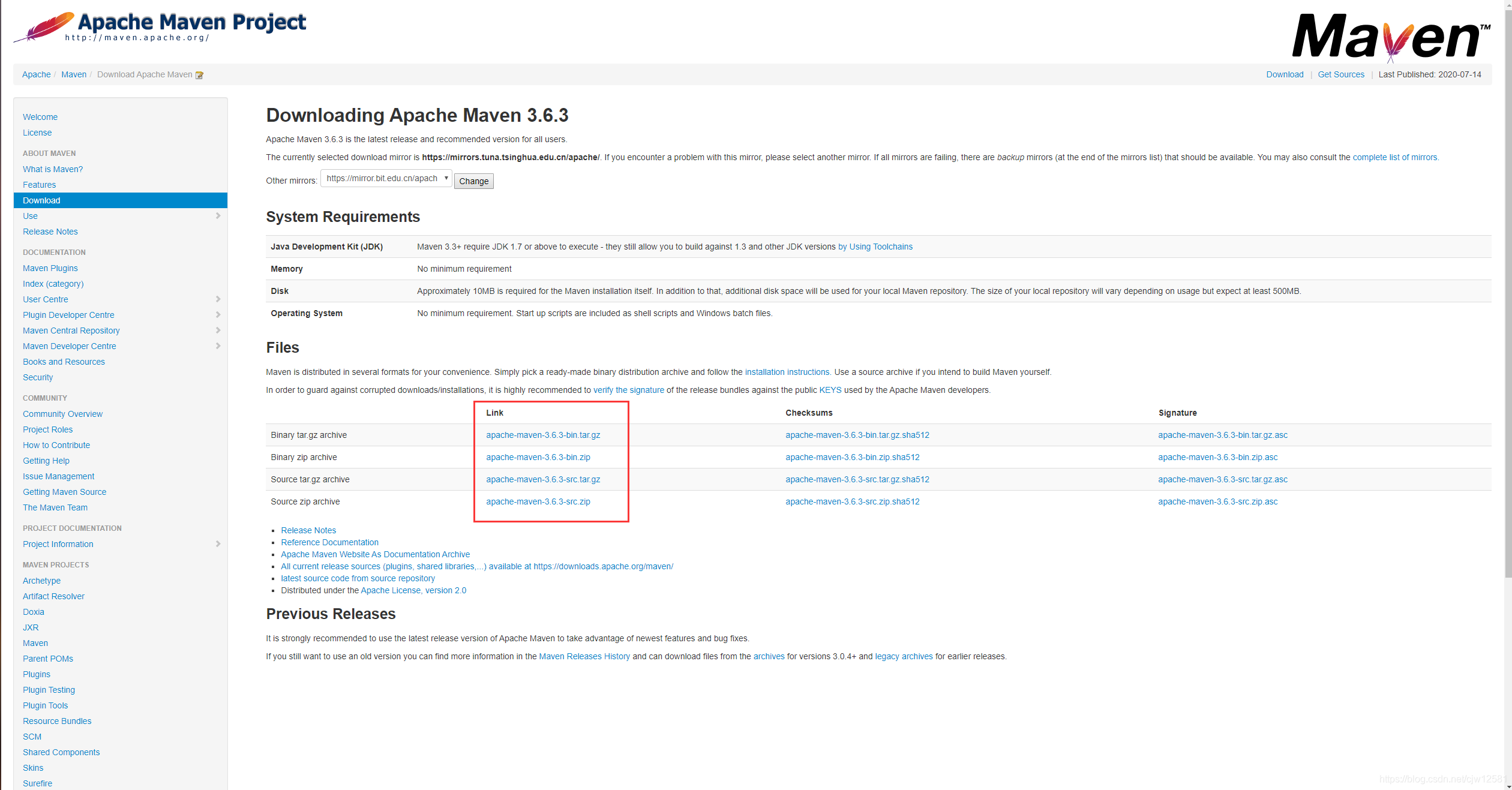
Task: Expand the Plugin Developer Centre chevron
Action: point(218,315)
